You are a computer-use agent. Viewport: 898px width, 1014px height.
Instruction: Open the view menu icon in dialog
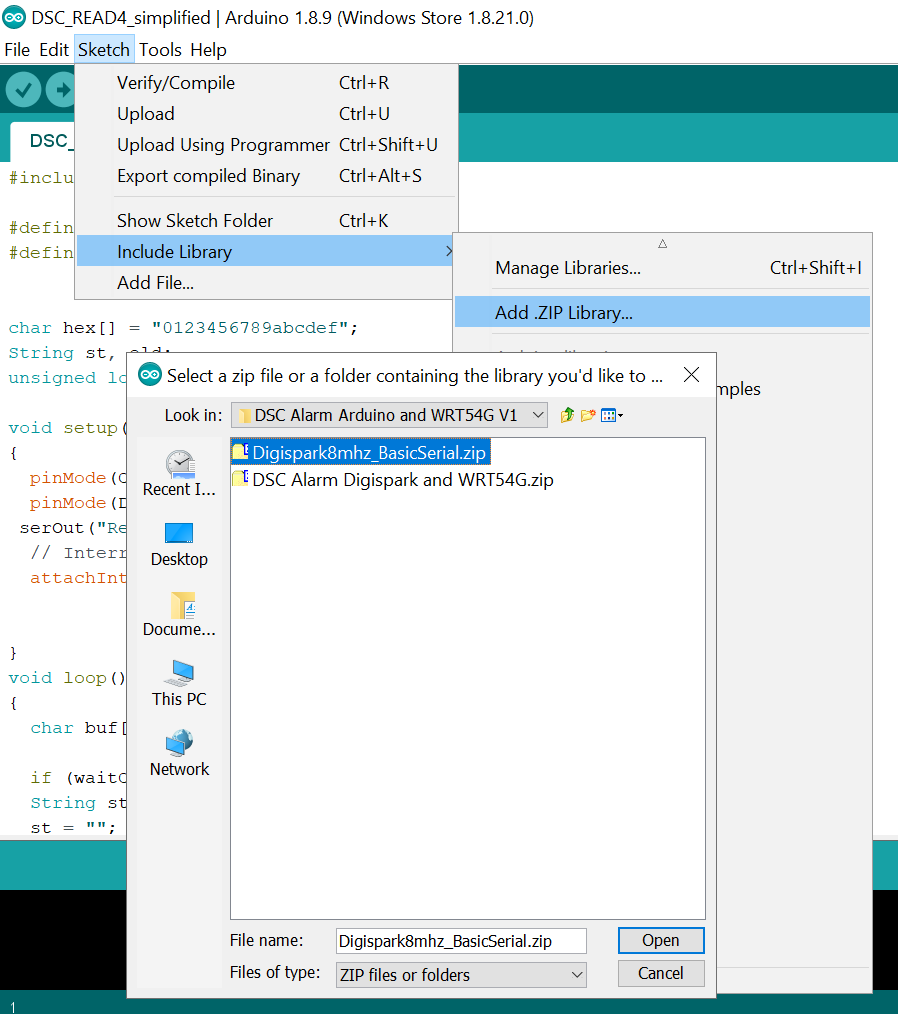click(x=612, y=415)
